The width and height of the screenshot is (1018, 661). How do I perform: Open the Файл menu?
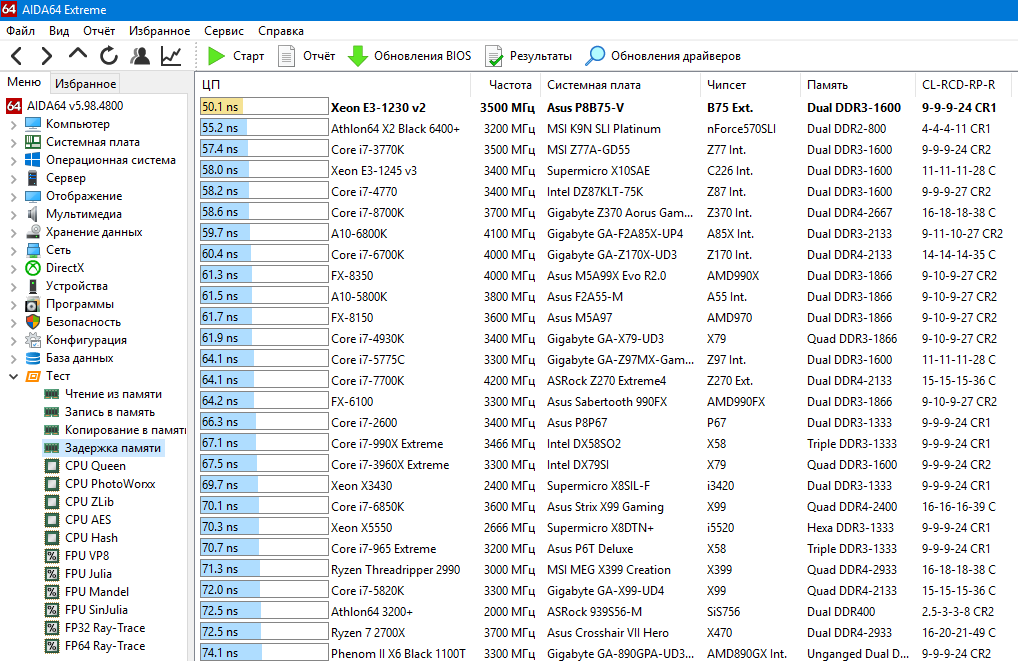pos(21,31)
